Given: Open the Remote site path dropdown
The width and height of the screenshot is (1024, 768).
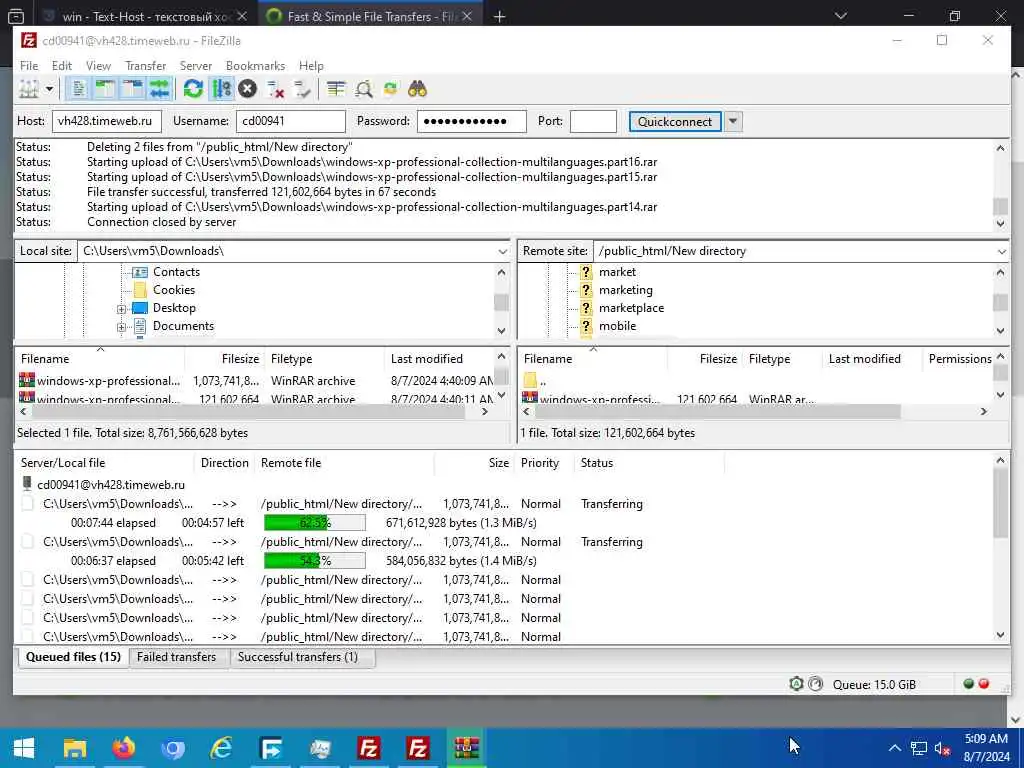Looking at the screenshot, I should click(x=1001, y=251).
